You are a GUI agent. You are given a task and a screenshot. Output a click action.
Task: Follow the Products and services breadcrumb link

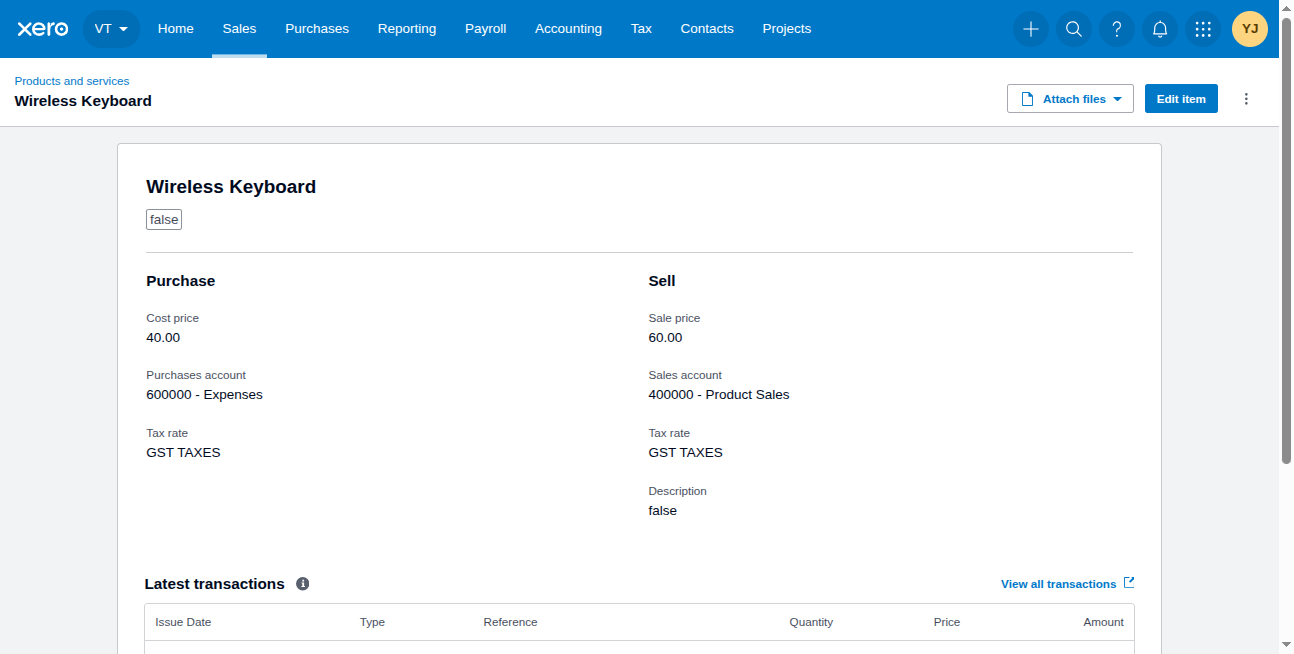pos(72,81)
